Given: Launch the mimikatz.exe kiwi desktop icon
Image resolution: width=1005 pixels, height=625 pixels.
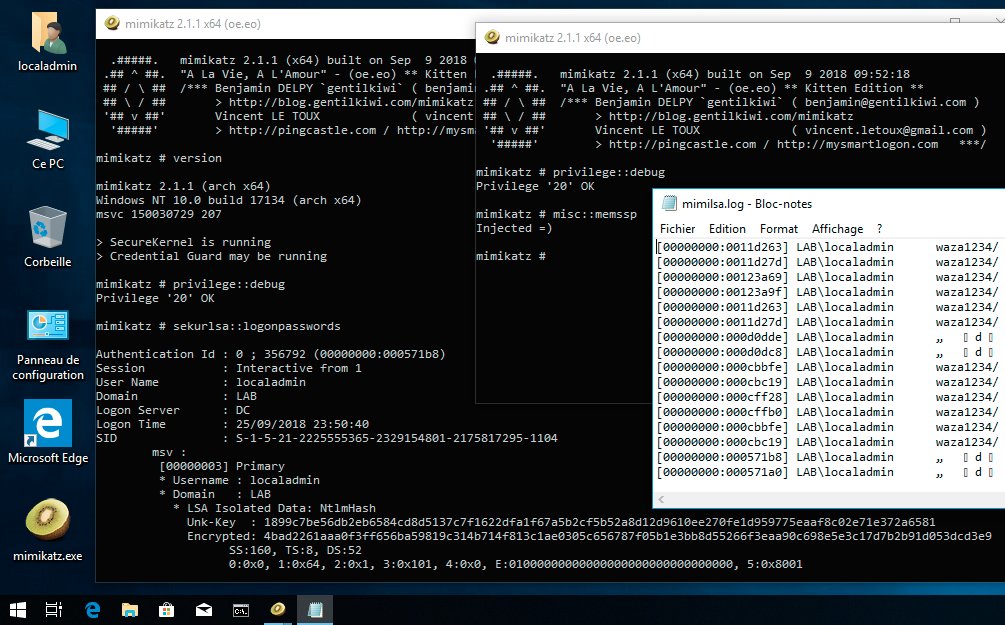Looking at the screenshot, I should 47,519.
